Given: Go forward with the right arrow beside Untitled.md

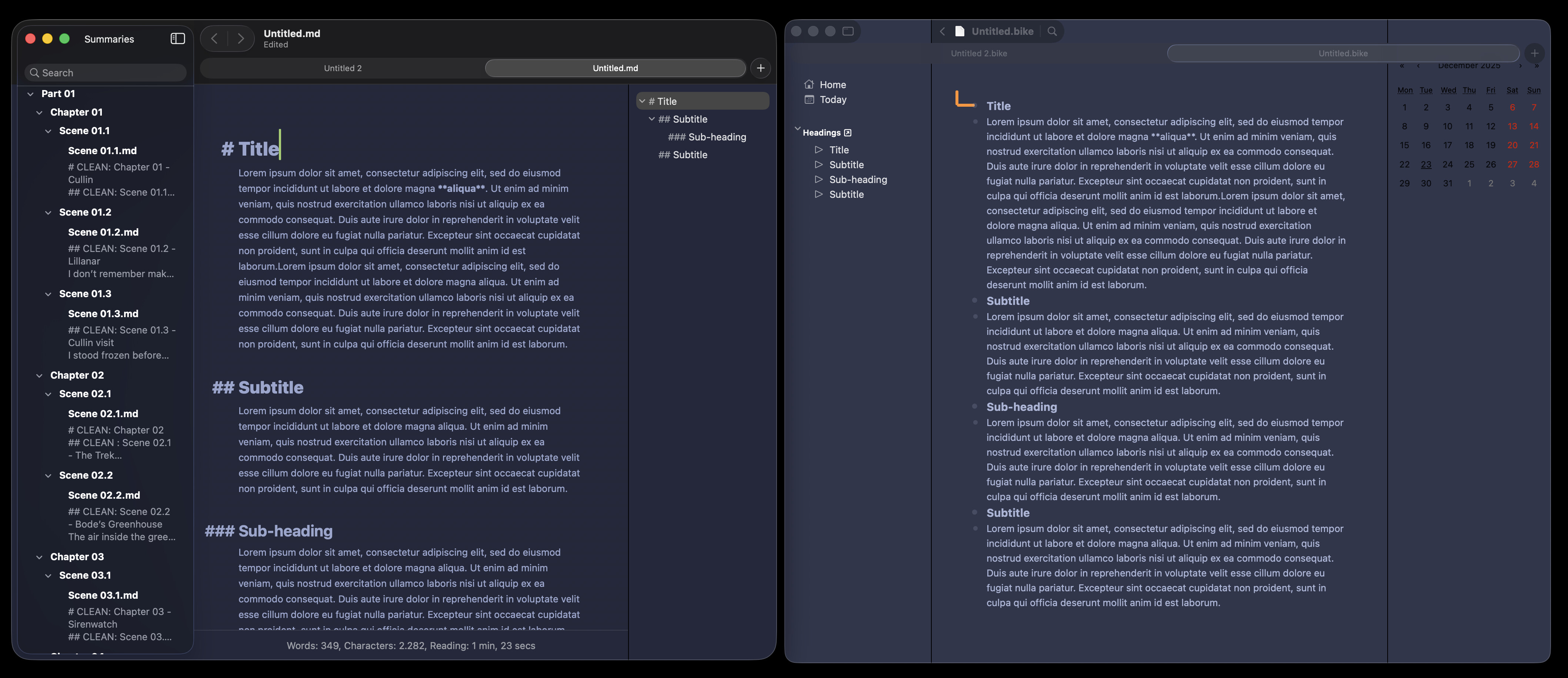Looking at the screenshot, I should 241,39.
